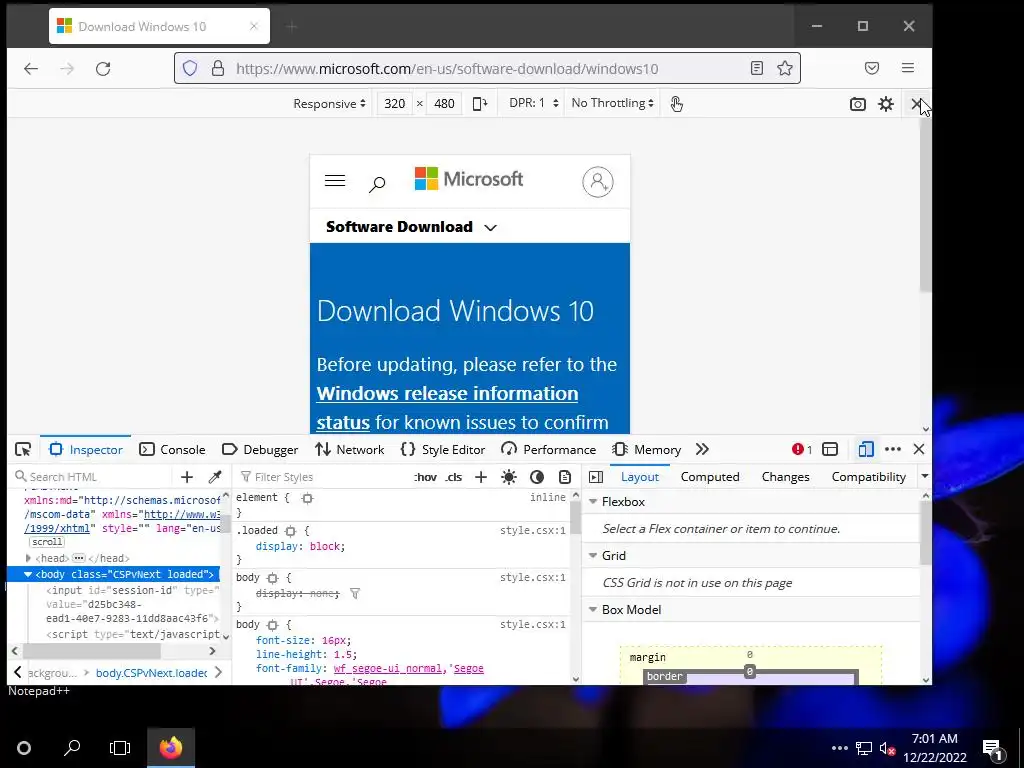Open the Changes sidebar tab
Viewport: 1024px width, 768px height.
(x=786, y=477)
